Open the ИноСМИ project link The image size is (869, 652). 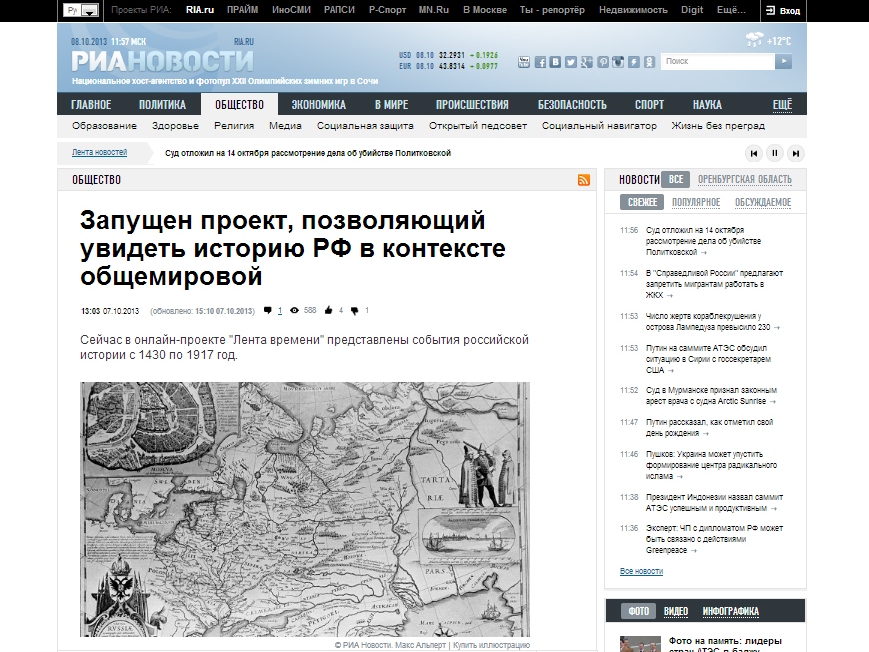(291, 10)
